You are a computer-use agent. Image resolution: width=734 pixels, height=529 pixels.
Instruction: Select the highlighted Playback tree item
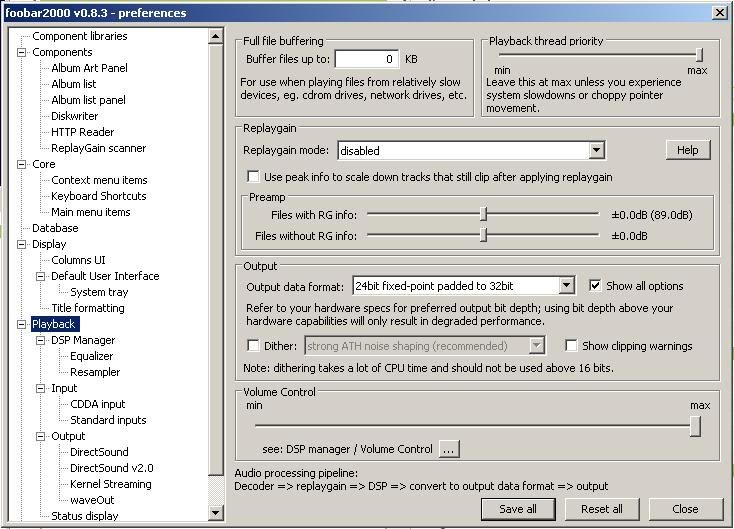pyautogui.click(x=54, y=324)
